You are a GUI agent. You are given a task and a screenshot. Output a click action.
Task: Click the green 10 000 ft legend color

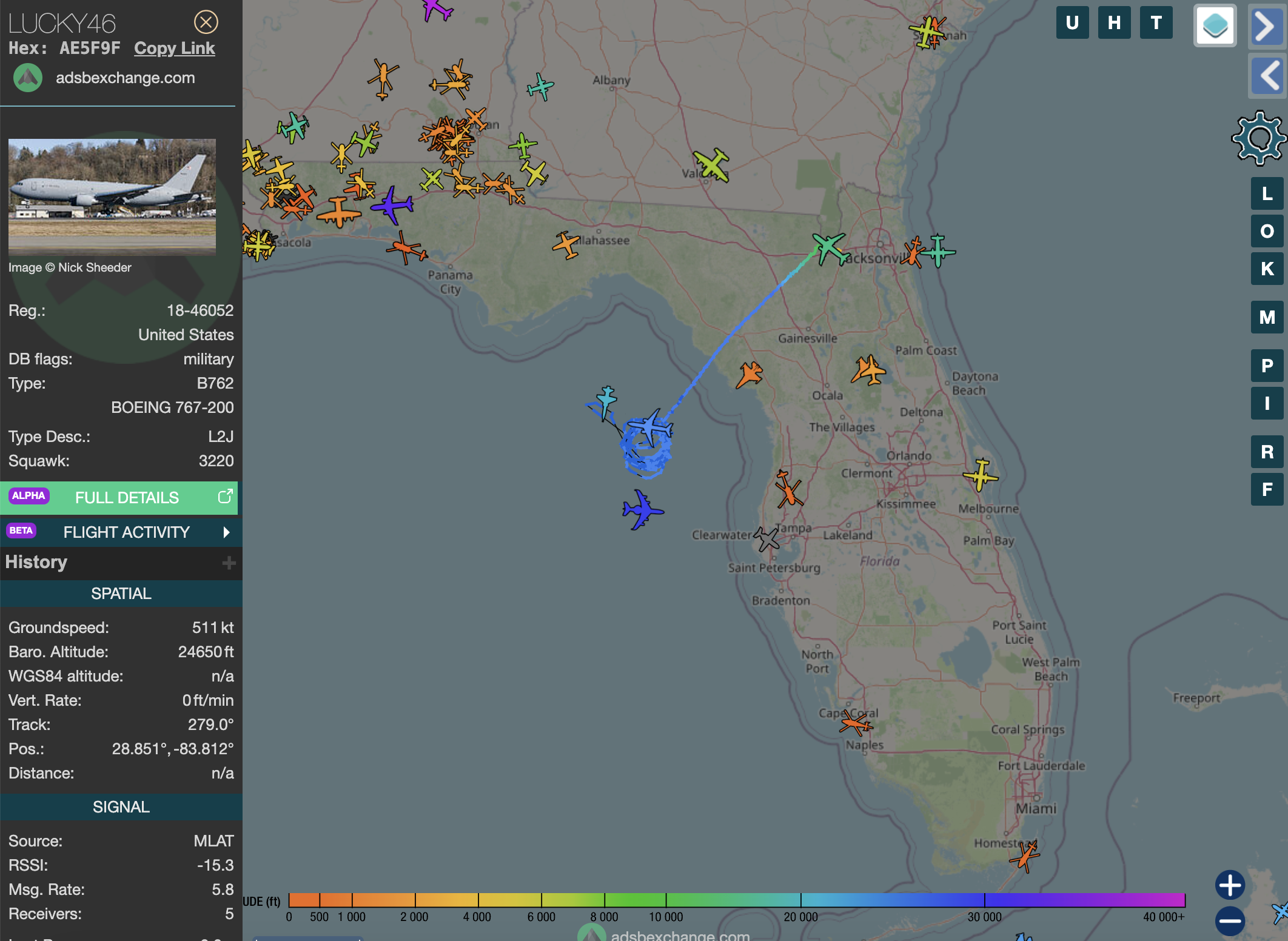click(x=666, y=900)
